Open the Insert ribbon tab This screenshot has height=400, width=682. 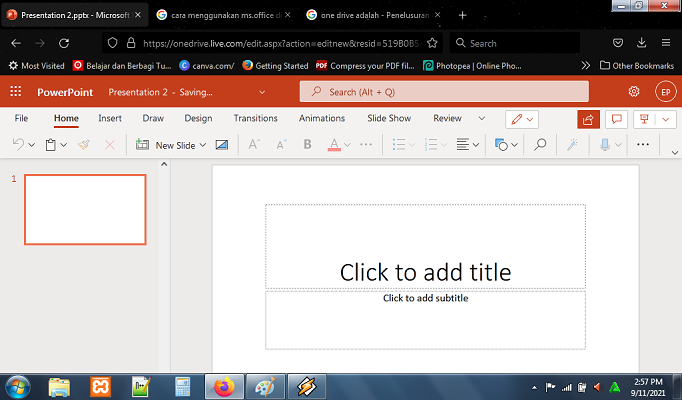pos(110,118)
